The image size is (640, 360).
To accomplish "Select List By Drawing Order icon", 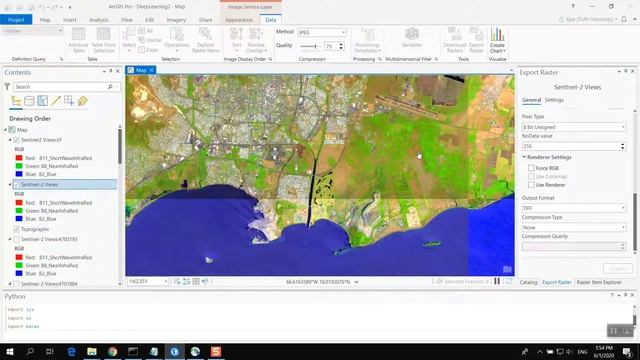I will pyautogui.click(x=16, y=101).
